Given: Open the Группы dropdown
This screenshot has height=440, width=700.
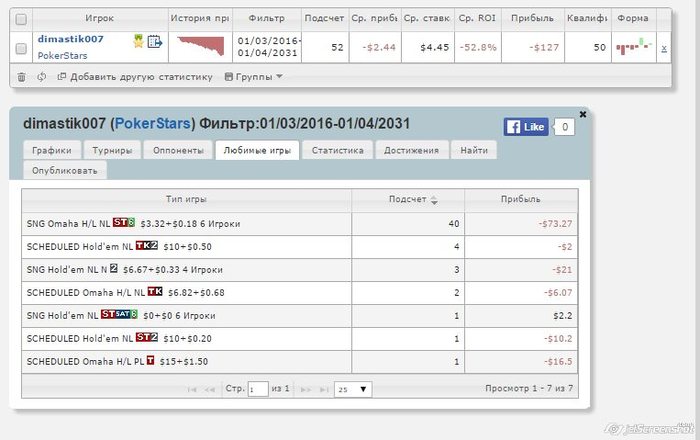Looking at the screenshot, I should click(x=253, y=77).
